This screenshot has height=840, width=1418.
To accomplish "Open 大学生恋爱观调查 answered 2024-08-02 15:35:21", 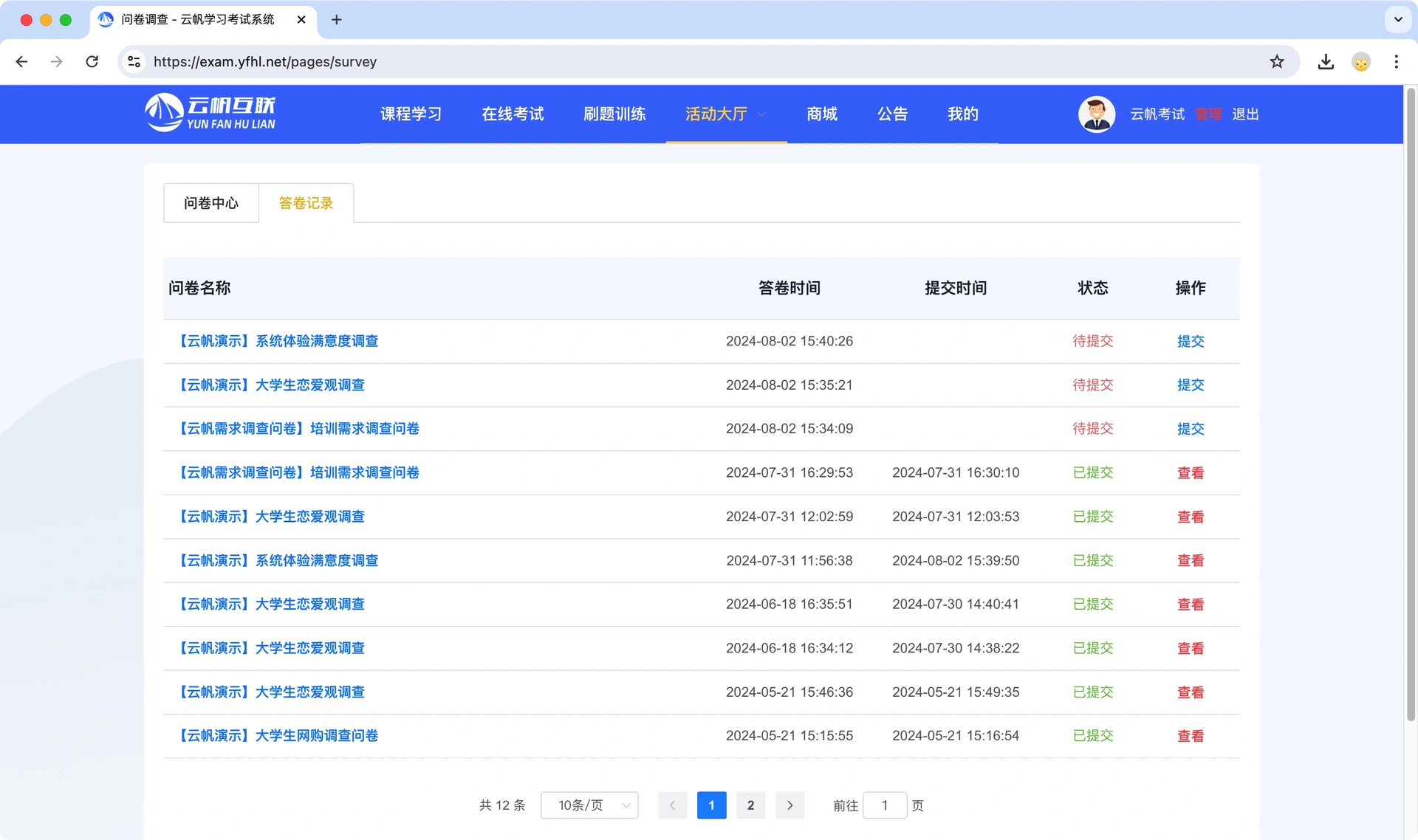I will coord(270,385).
